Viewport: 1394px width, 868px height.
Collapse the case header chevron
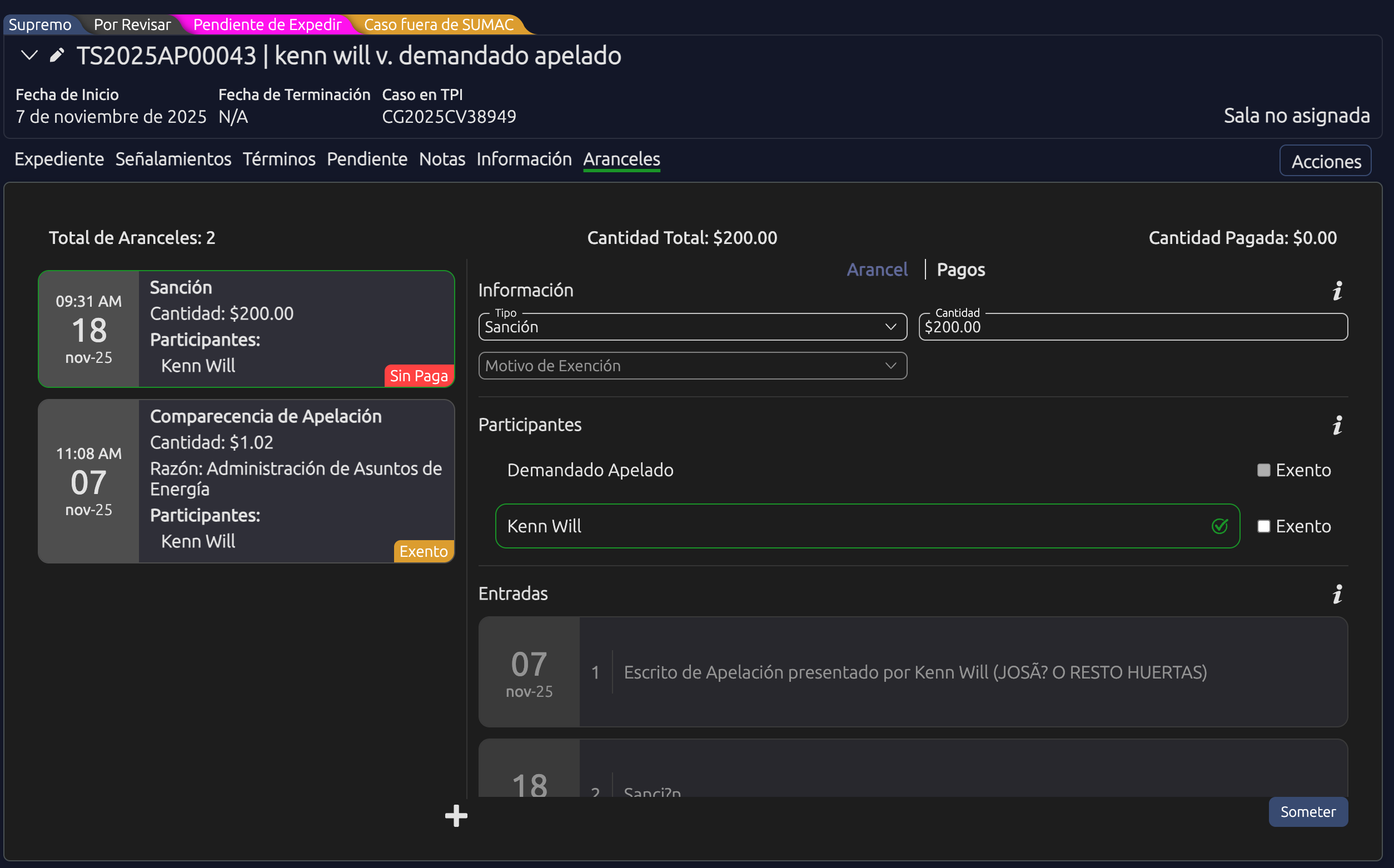(x=29, y=56)
